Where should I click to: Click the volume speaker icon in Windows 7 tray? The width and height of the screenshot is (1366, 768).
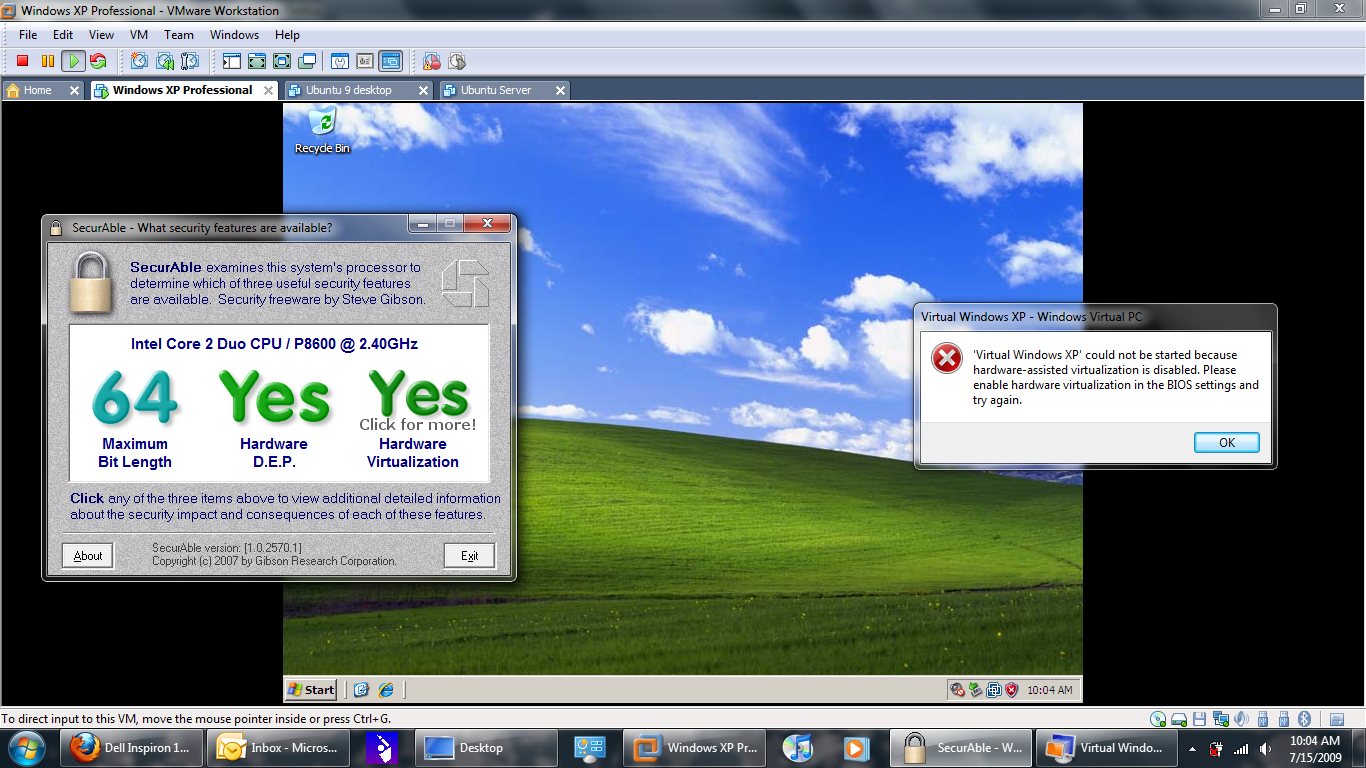pos(1266,748)
